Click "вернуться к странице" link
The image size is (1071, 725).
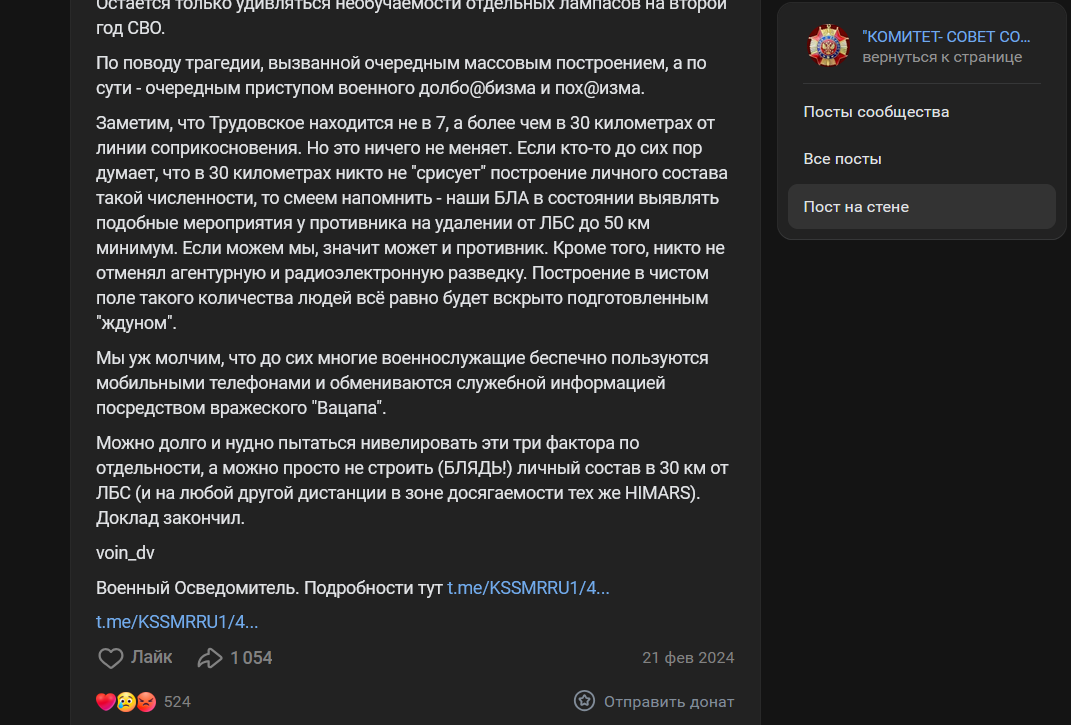coord(942,57)
